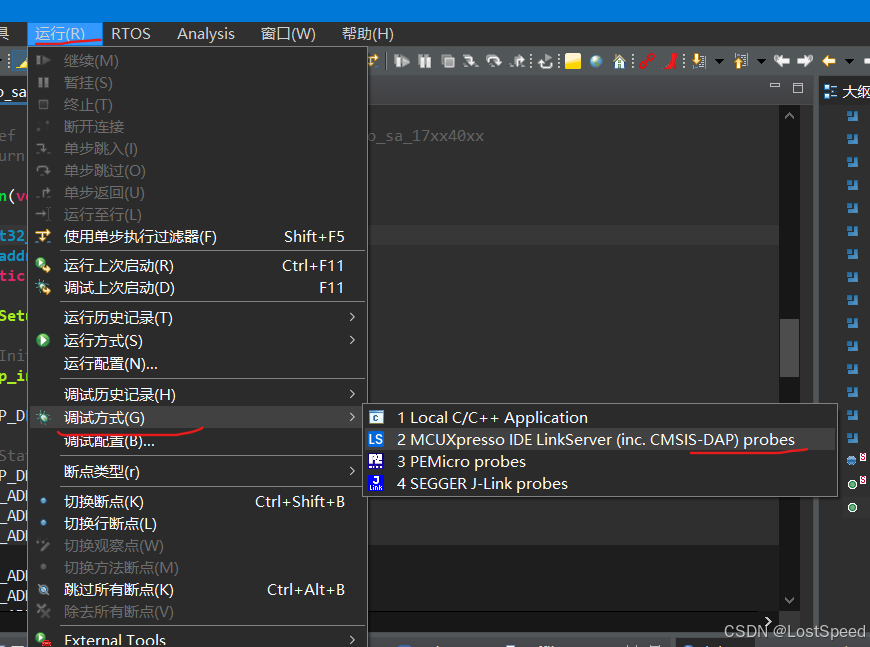This screenshot has width=870, height=647.
Task: Toggle 切换行断点(L) line breakpoint
Action: [x=196, y=523]
